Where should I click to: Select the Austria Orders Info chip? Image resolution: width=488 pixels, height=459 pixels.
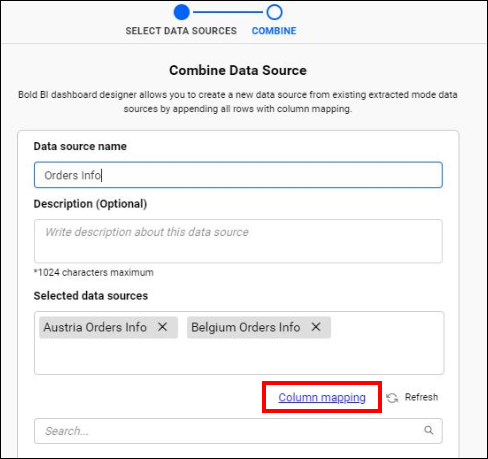click(108, 327)
